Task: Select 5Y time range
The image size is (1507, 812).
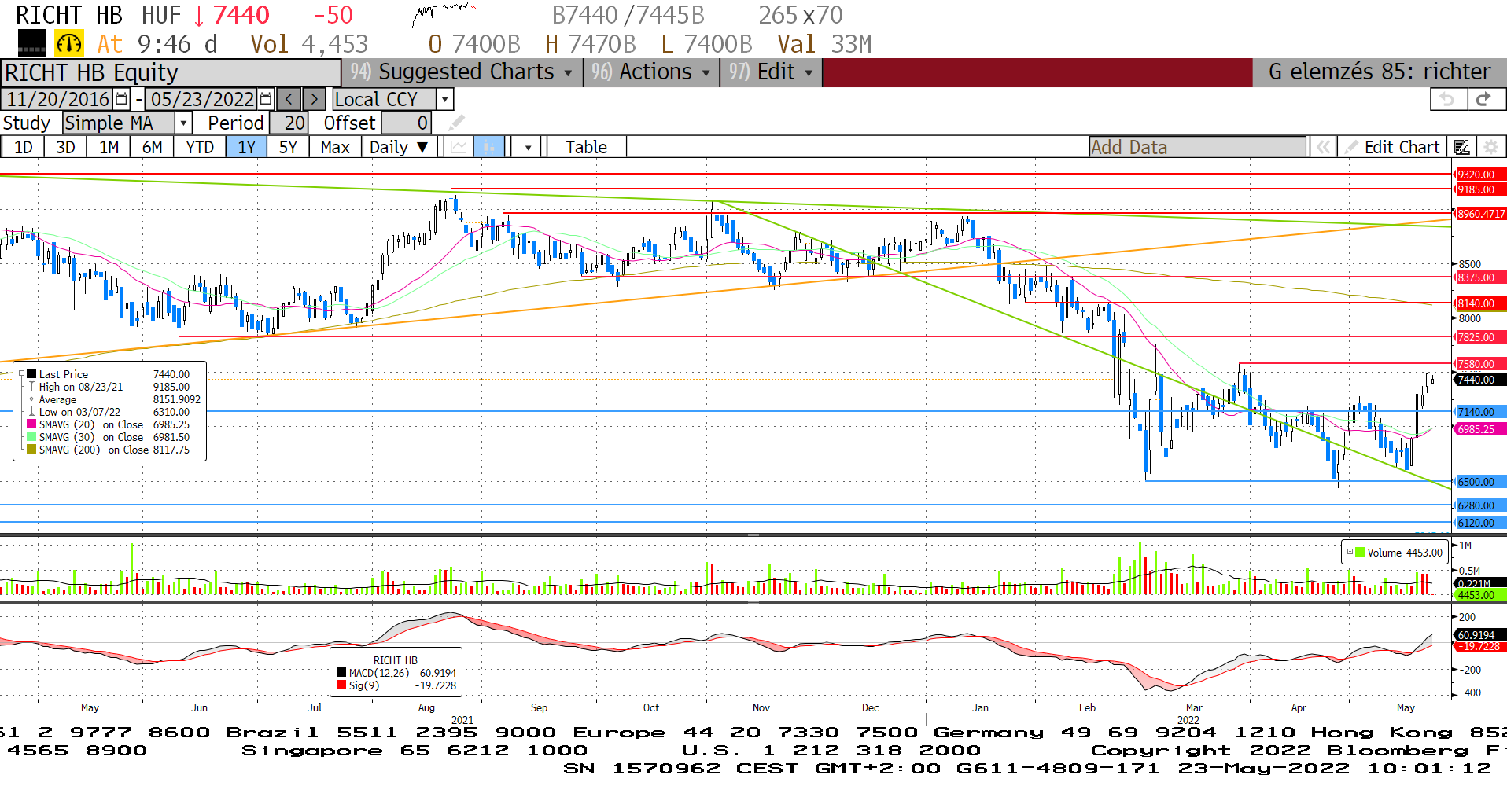Action: click(x=288, y=147)
